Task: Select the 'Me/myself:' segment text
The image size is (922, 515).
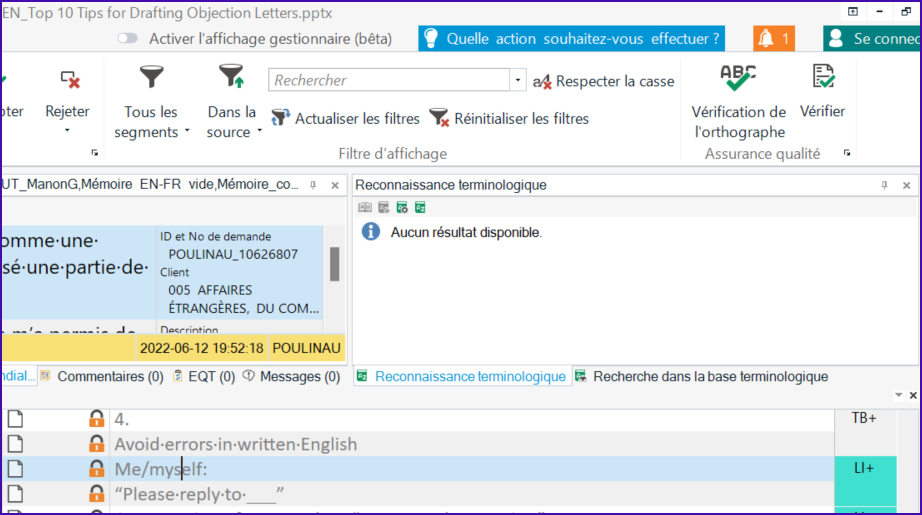Action: (161, 469)
